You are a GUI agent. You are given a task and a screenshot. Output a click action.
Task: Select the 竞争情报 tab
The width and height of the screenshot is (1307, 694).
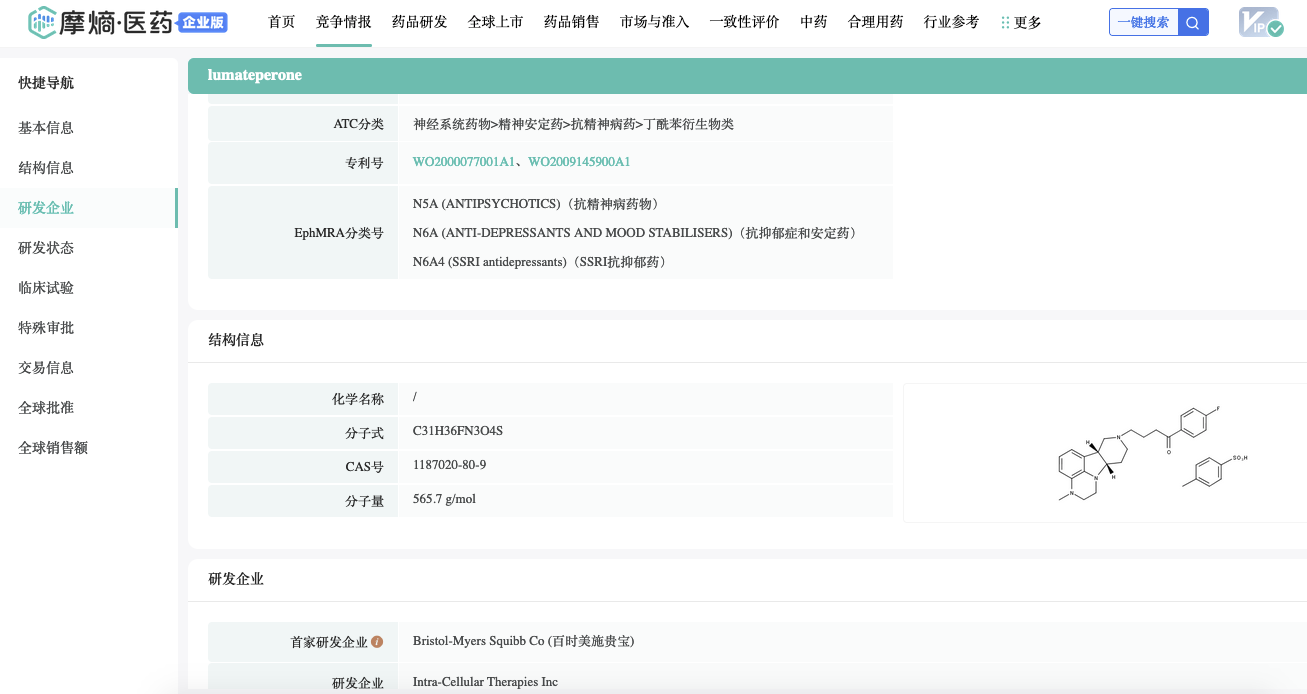(x=343, y=22)
